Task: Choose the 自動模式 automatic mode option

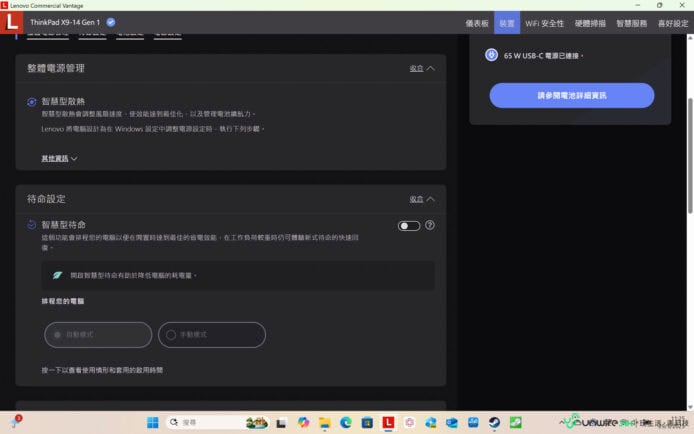Action: click(x=98, y=335)
